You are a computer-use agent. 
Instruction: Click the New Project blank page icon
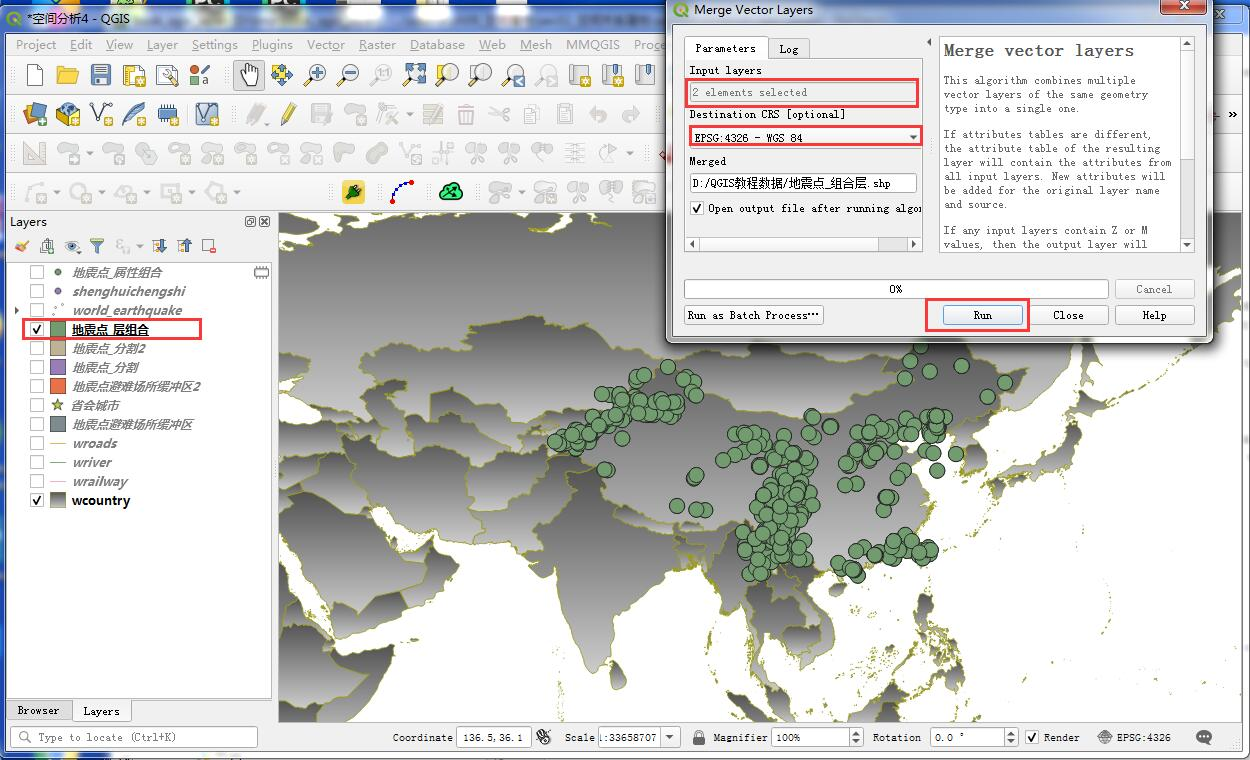(x=35, y=75)
